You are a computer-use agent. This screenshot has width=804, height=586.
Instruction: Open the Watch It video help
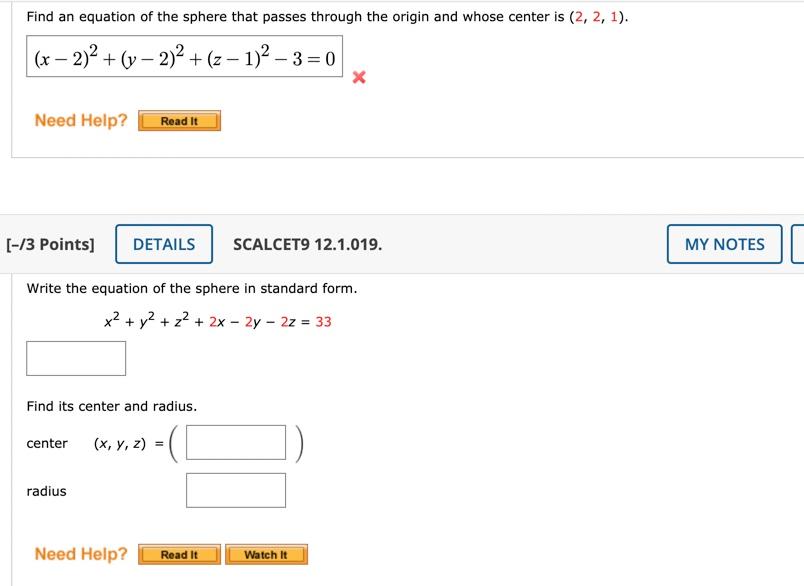tap(267, 554)
